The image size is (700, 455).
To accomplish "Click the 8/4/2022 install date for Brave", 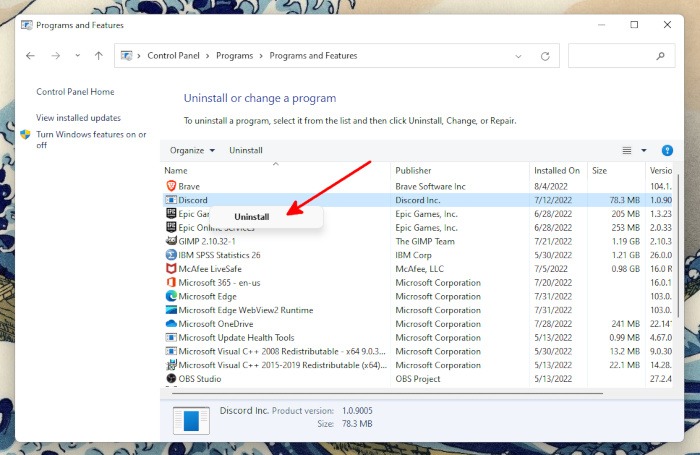I will 550,186.
